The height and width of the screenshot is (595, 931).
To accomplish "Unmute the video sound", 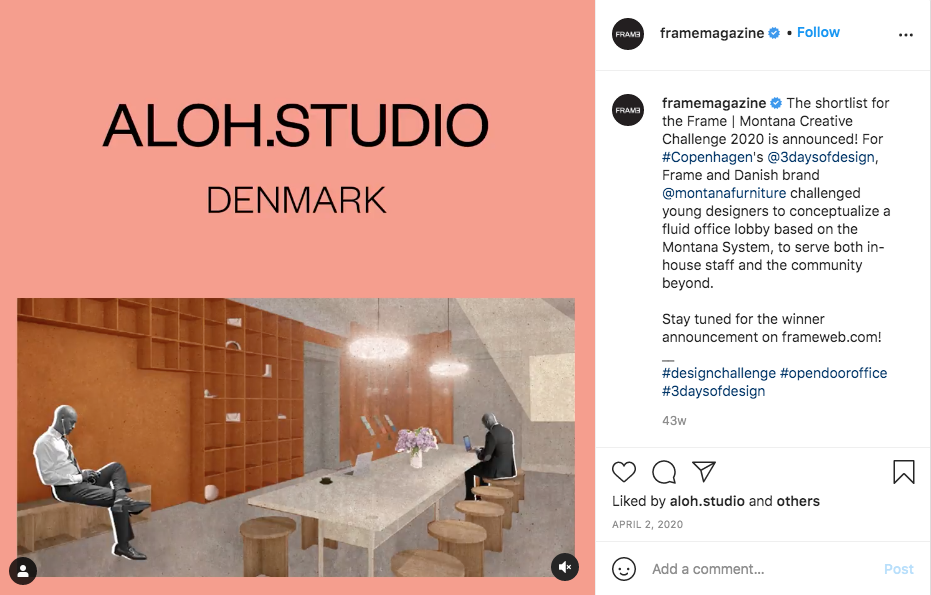I will 565,567.
